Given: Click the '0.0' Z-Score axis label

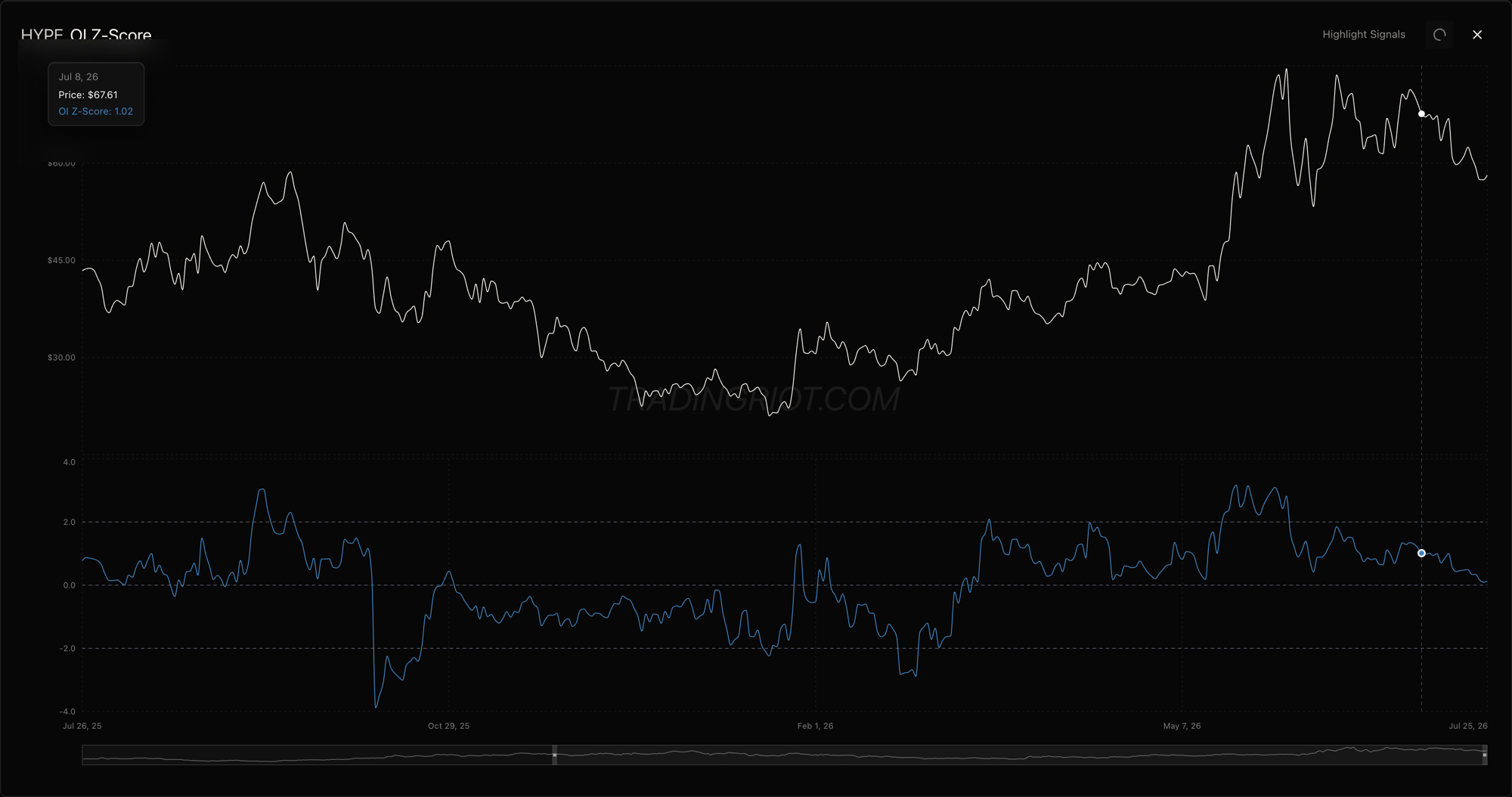Looking at the screenshot, I should pos(69,585).
